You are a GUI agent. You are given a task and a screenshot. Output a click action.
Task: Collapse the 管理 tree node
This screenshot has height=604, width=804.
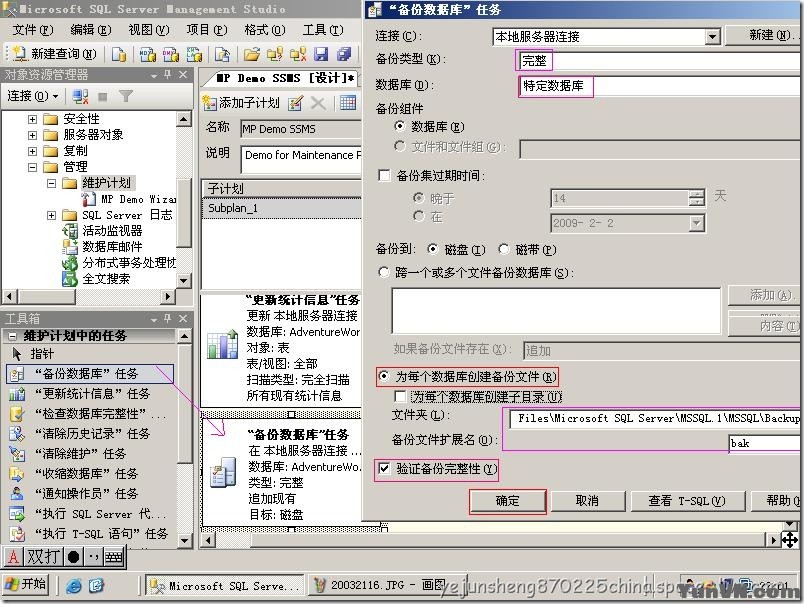(x=32, y=167)
